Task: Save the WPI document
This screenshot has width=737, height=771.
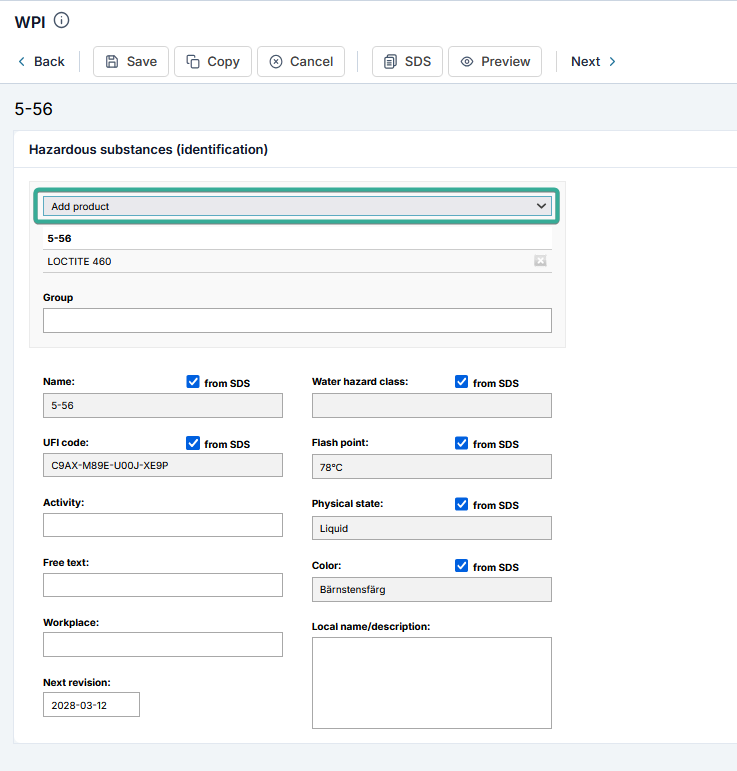Action: pos(131,61)
